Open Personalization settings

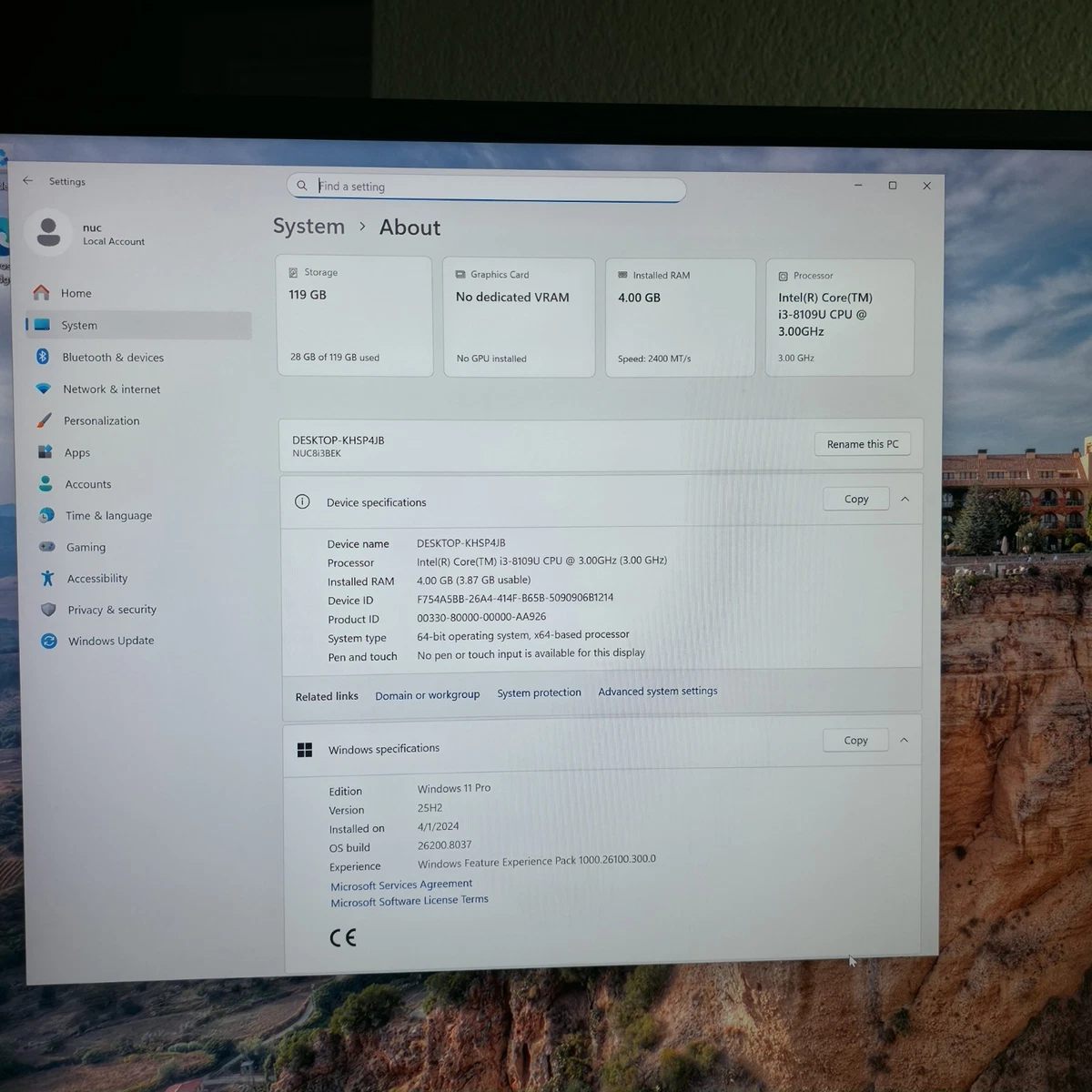click(x=139, y=421)
